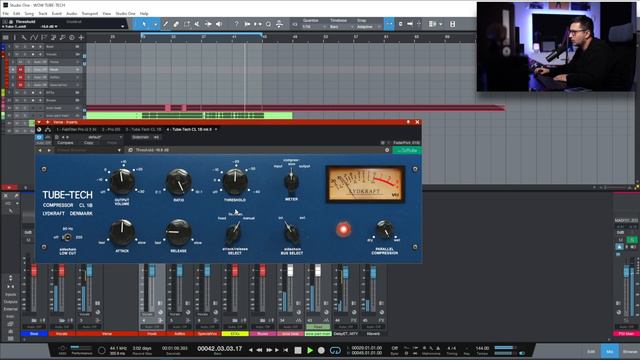Select the Paint pencil tool

(x=165, y=24)
